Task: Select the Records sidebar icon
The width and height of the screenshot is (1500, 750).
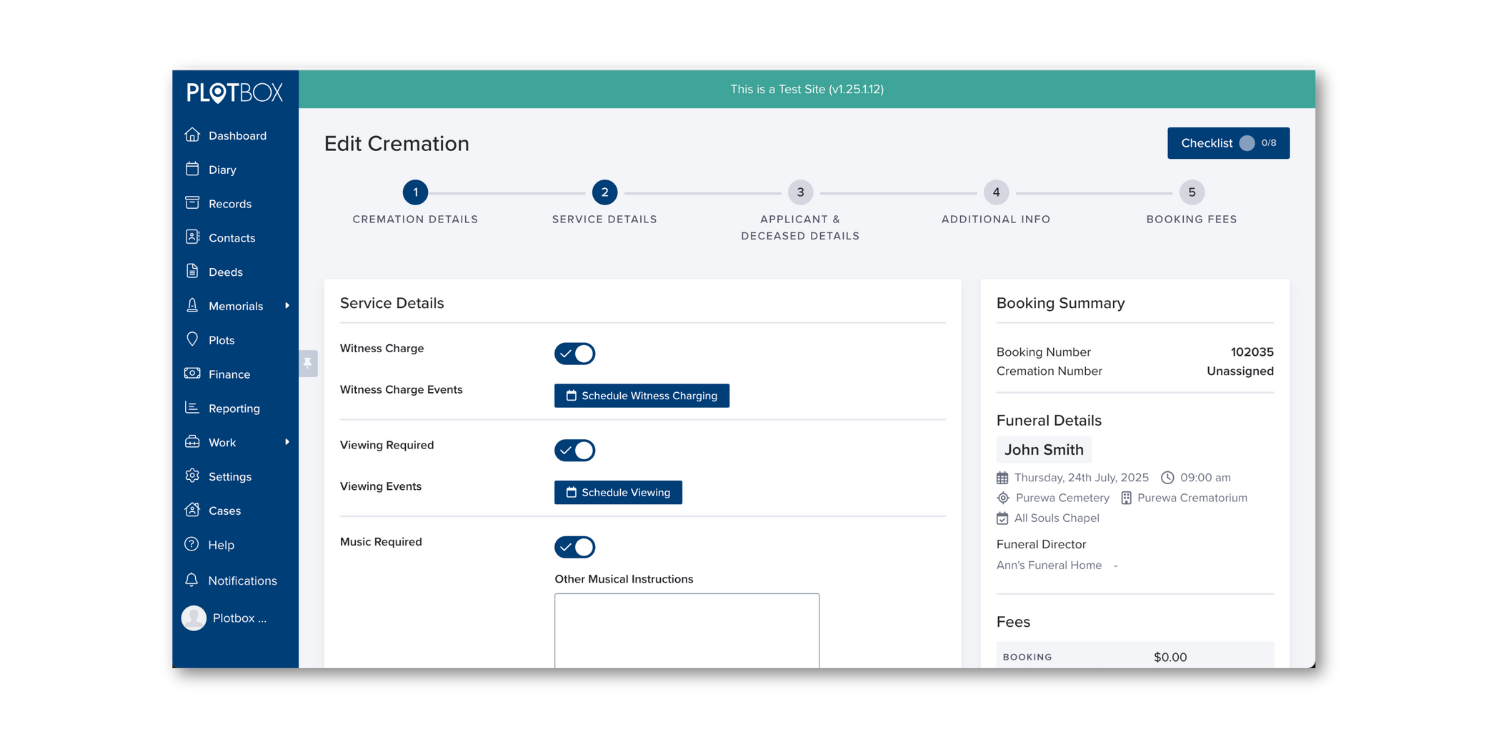Action: [194, 203]
